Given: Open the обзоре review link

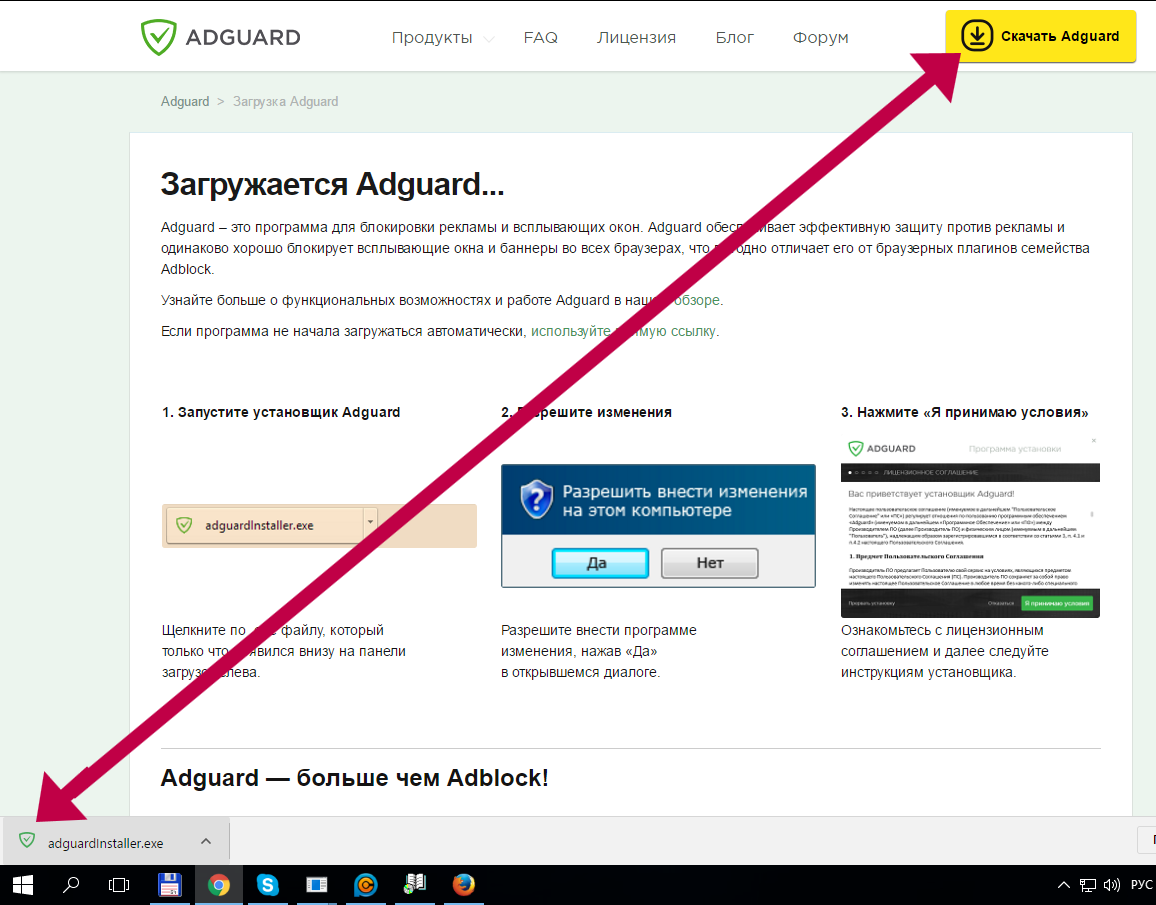Looking at the screenshot, I should 696,300.
